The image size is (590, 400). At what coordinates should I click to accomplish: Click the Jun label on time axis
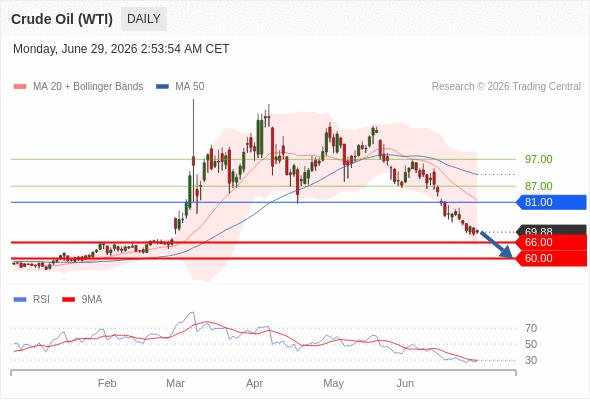[405, 383]
